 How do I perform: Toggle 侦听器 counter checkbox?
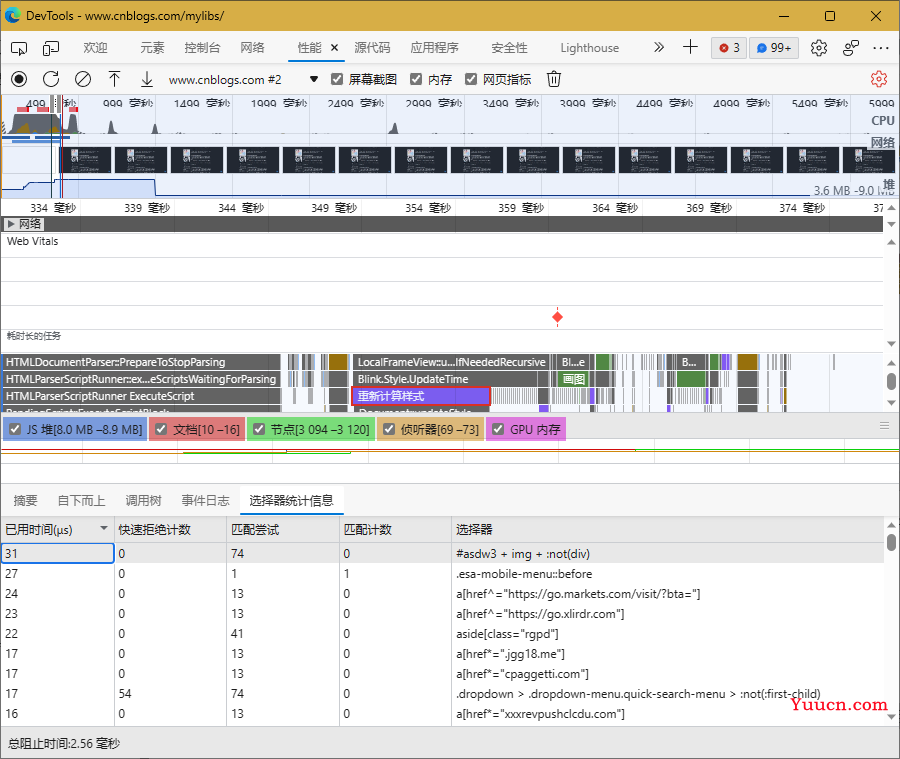389,429
